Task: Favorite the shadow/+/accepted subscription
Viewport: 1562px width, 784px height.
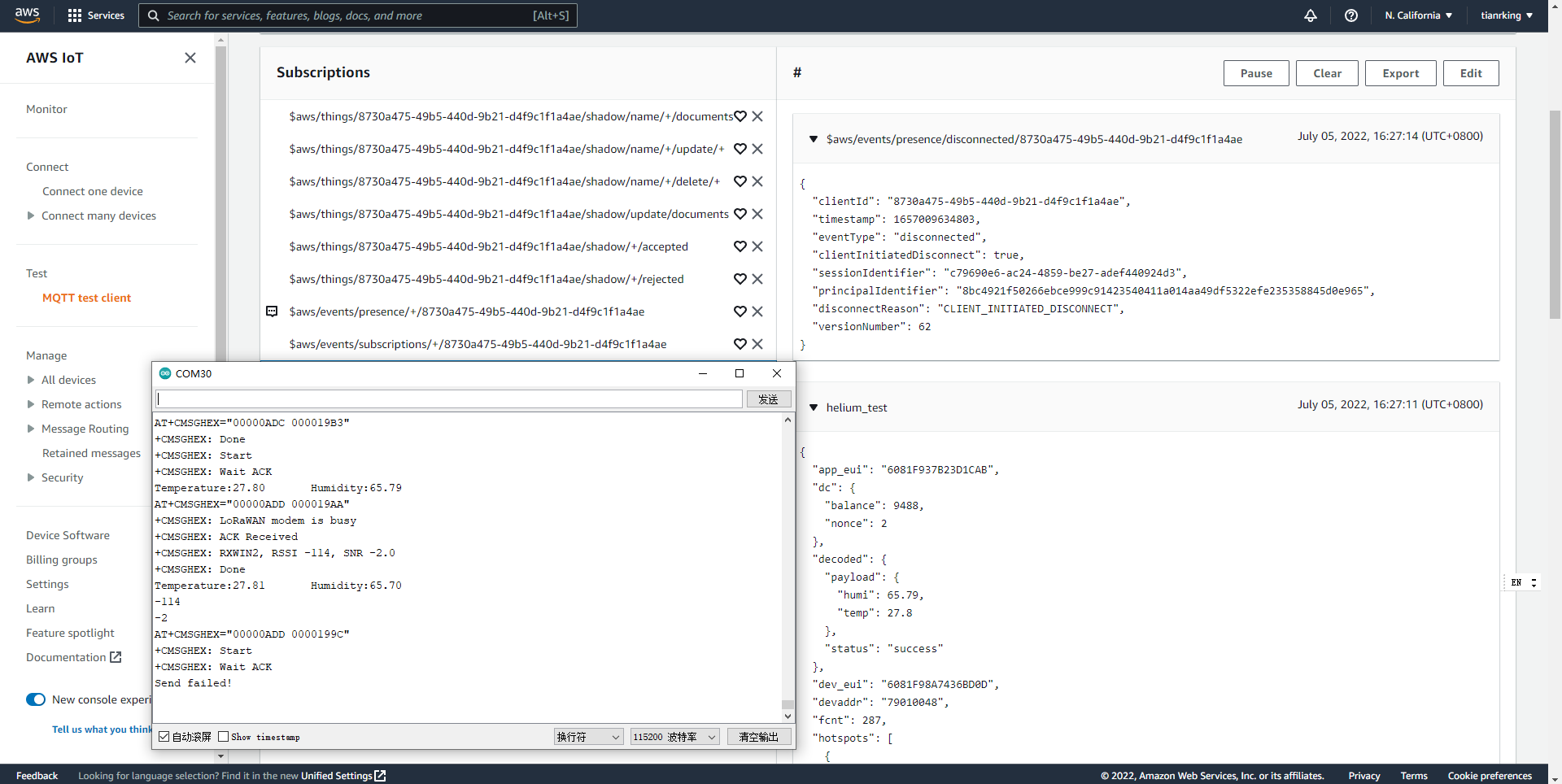Action: click(740, 246)
